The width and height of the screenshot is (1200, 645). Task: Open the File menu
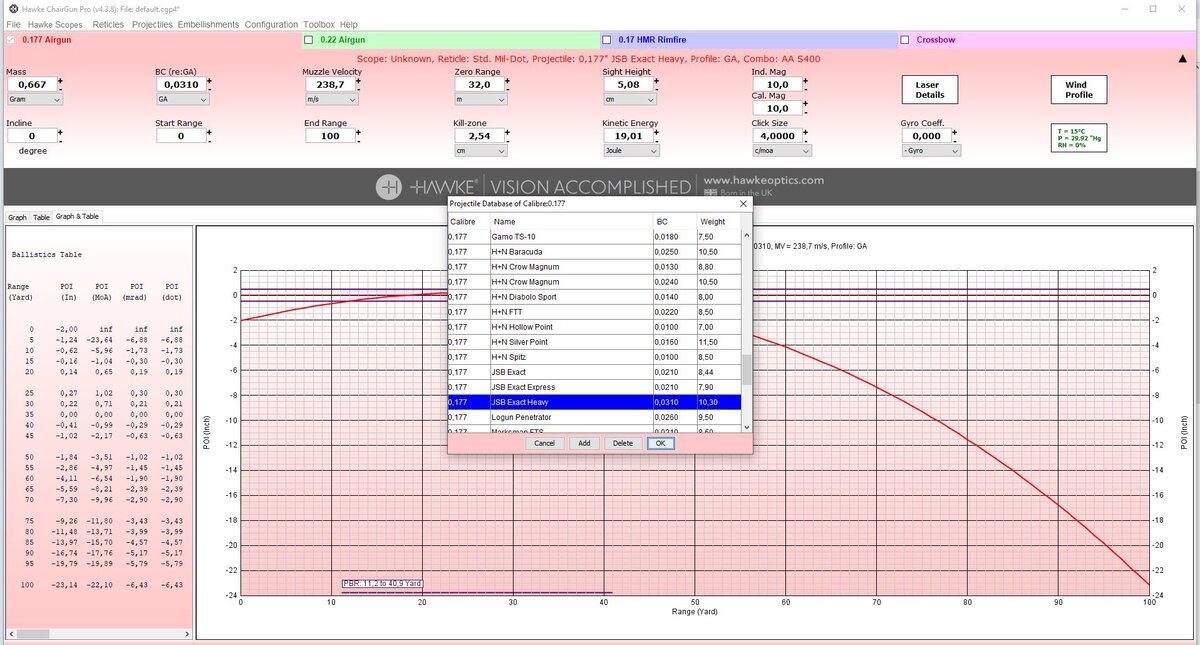[15, 24]
